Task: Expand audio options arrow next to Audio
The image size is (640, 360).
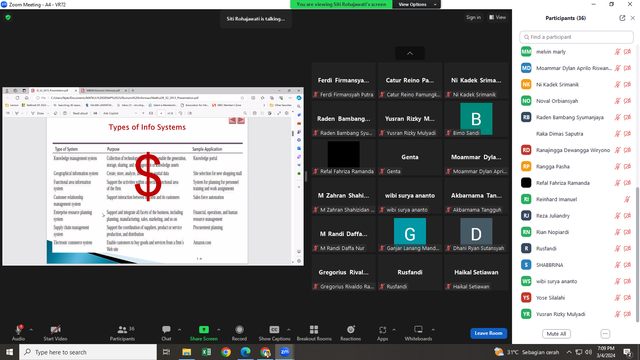Action: pos(31,329)
